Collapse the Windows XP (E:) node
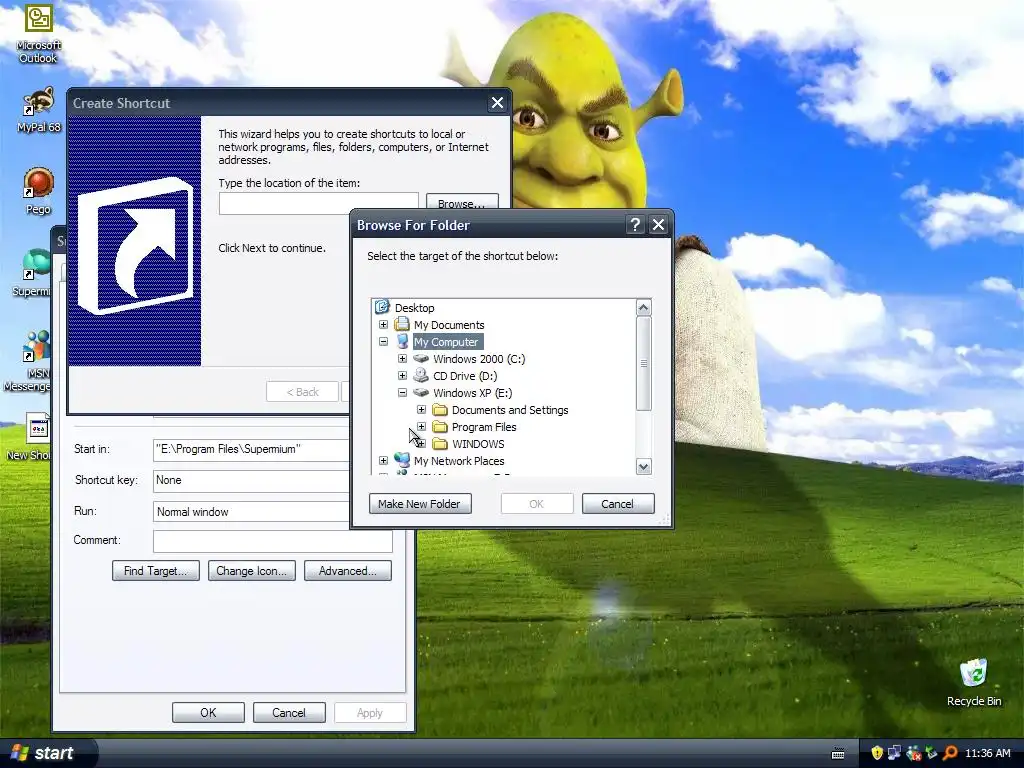The height and width of the screenshot is (768, 1024). point(402,392)
